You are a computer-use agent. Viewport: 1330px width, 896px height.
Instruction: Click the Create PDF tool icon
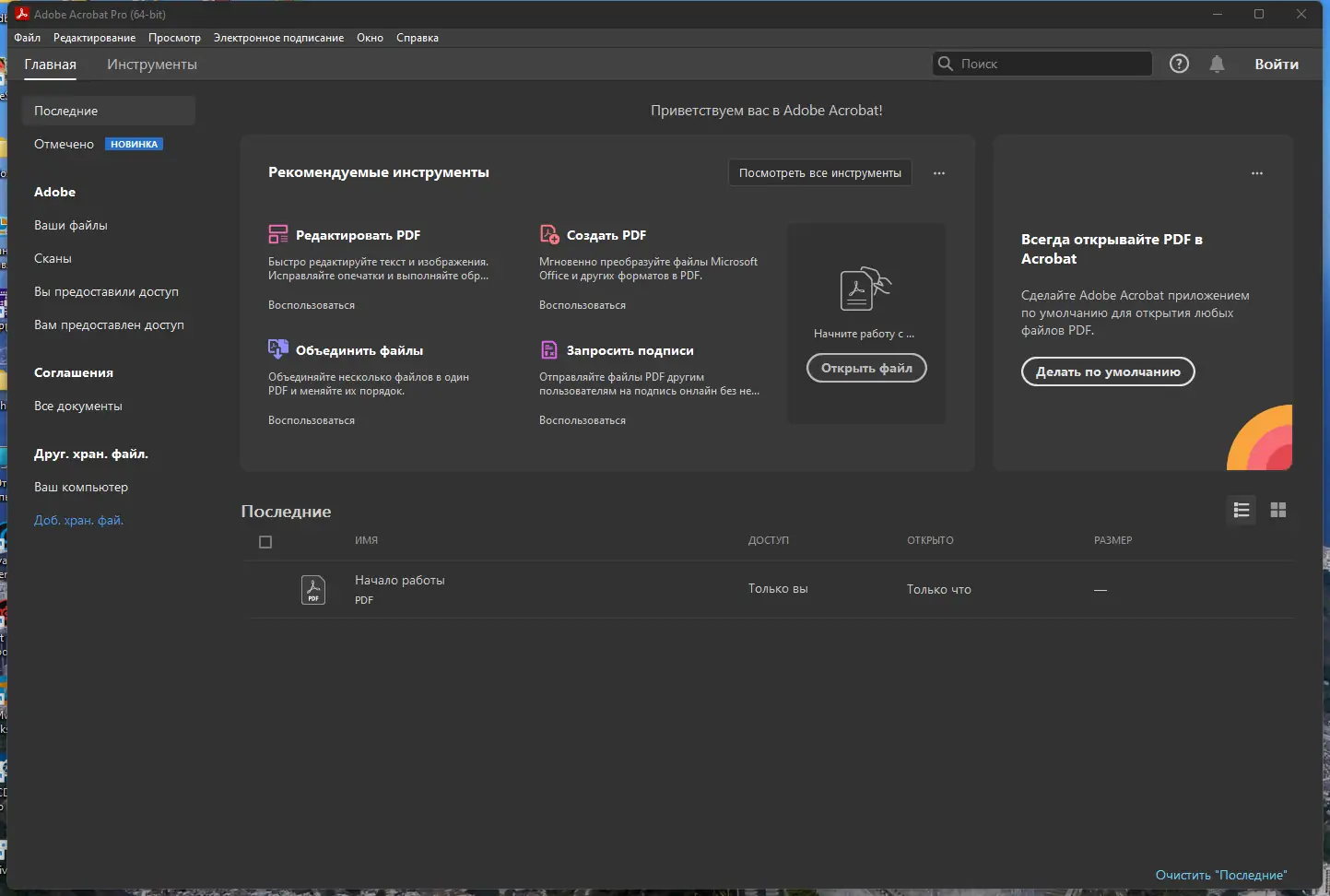pyautogui.click(x=549, y=234)
